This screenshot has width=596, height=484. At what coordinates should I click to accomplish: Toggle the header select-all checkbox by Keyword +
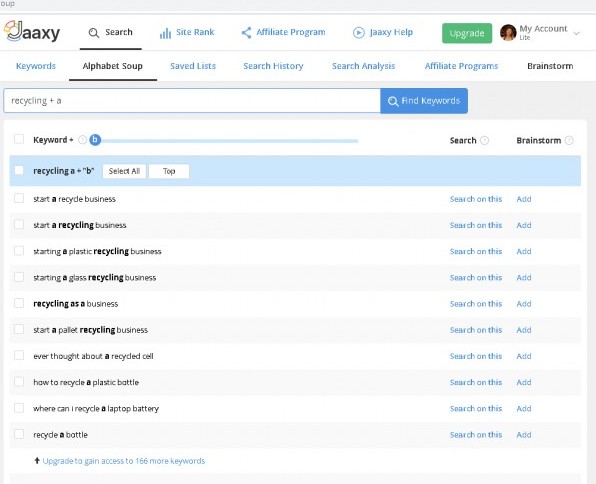tap(19, 139)
